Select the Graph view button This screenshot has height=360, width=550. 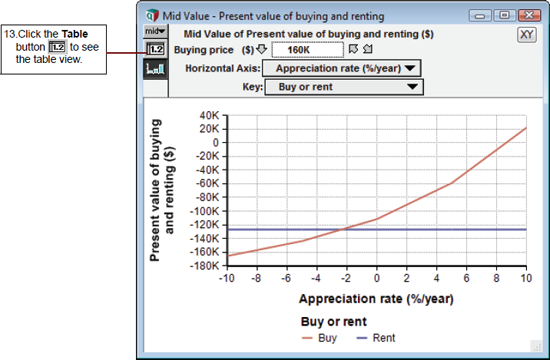[x=155, y=68]
